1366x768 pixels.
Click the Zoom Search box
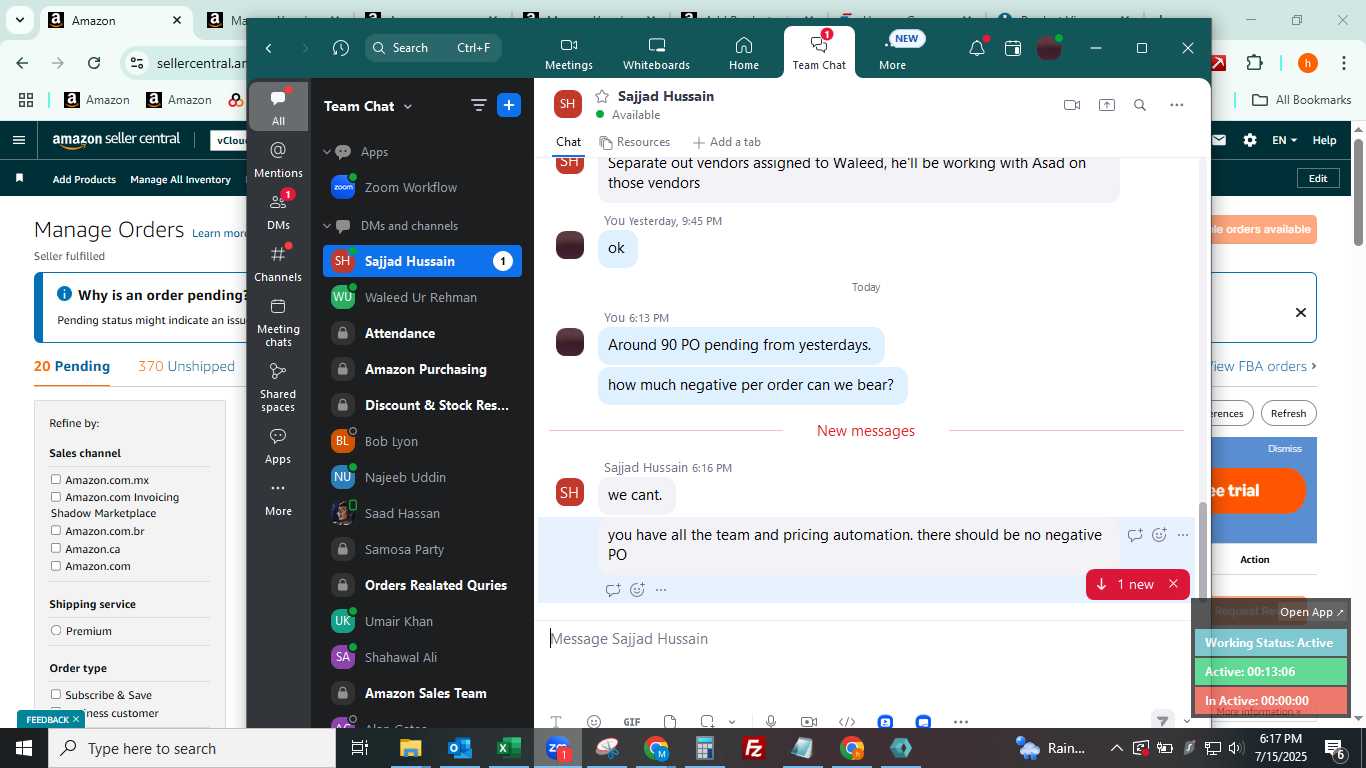433,48
